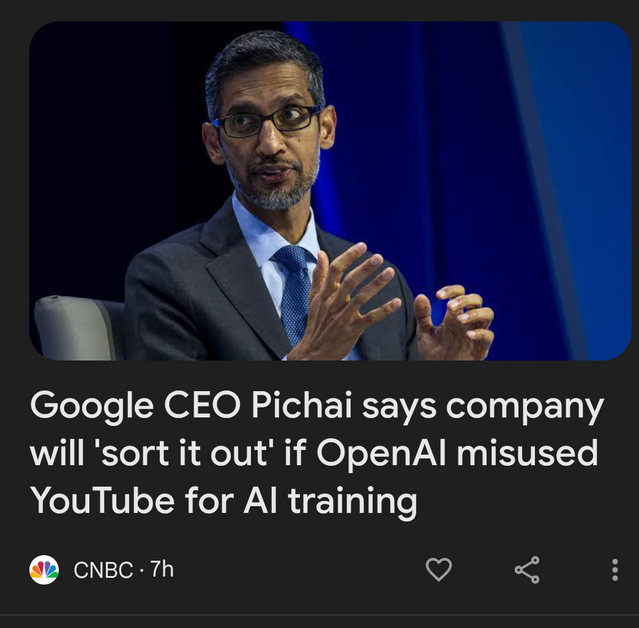
Task: Click the divider line below the card
Action: click(x=320, y=614)
